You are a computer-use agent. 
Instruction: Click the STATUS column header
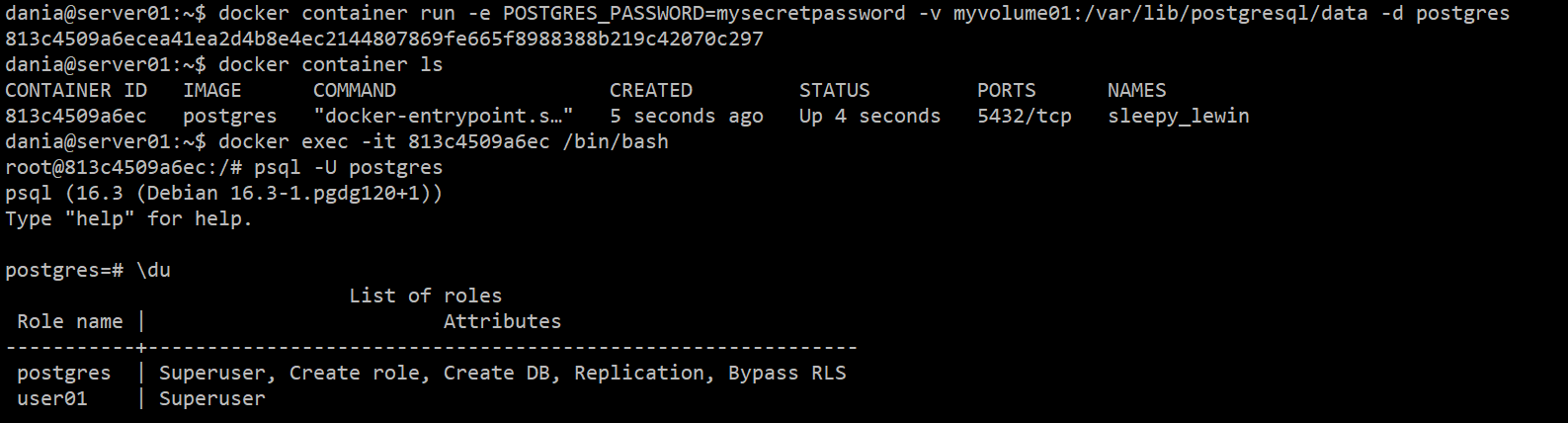click(834, 90)
